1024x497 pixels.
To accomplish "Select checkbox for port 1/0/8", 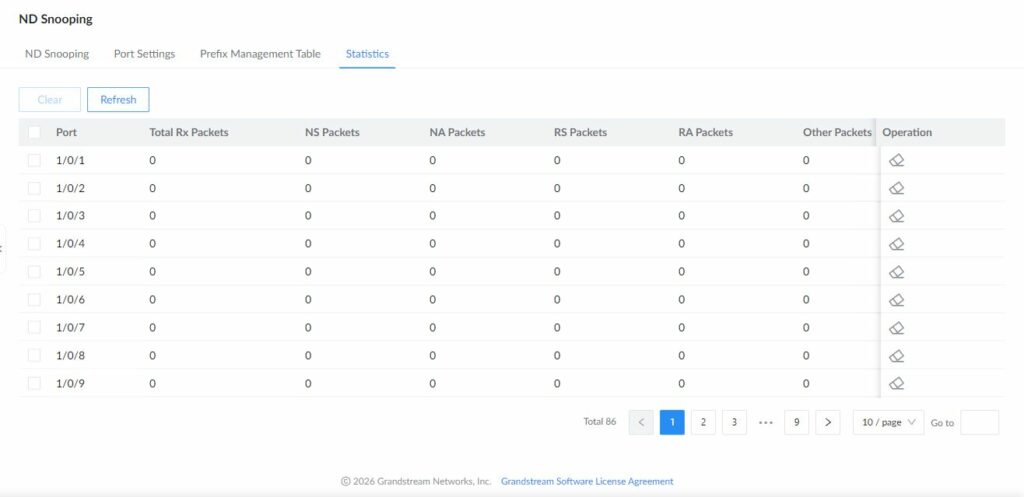I will [34, 355].
